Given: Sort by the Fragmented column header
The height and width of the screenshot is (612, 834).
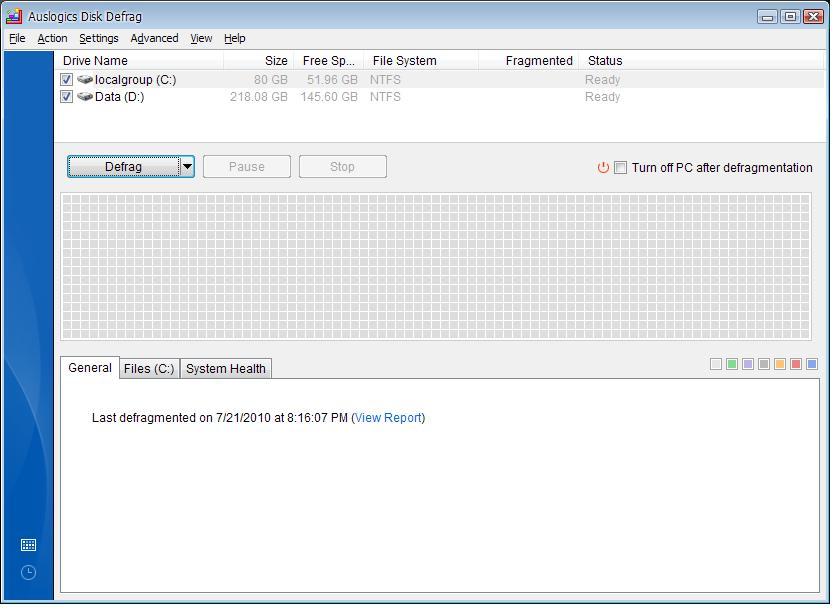Looking at the screenshot, I should [x=529, y=61].
